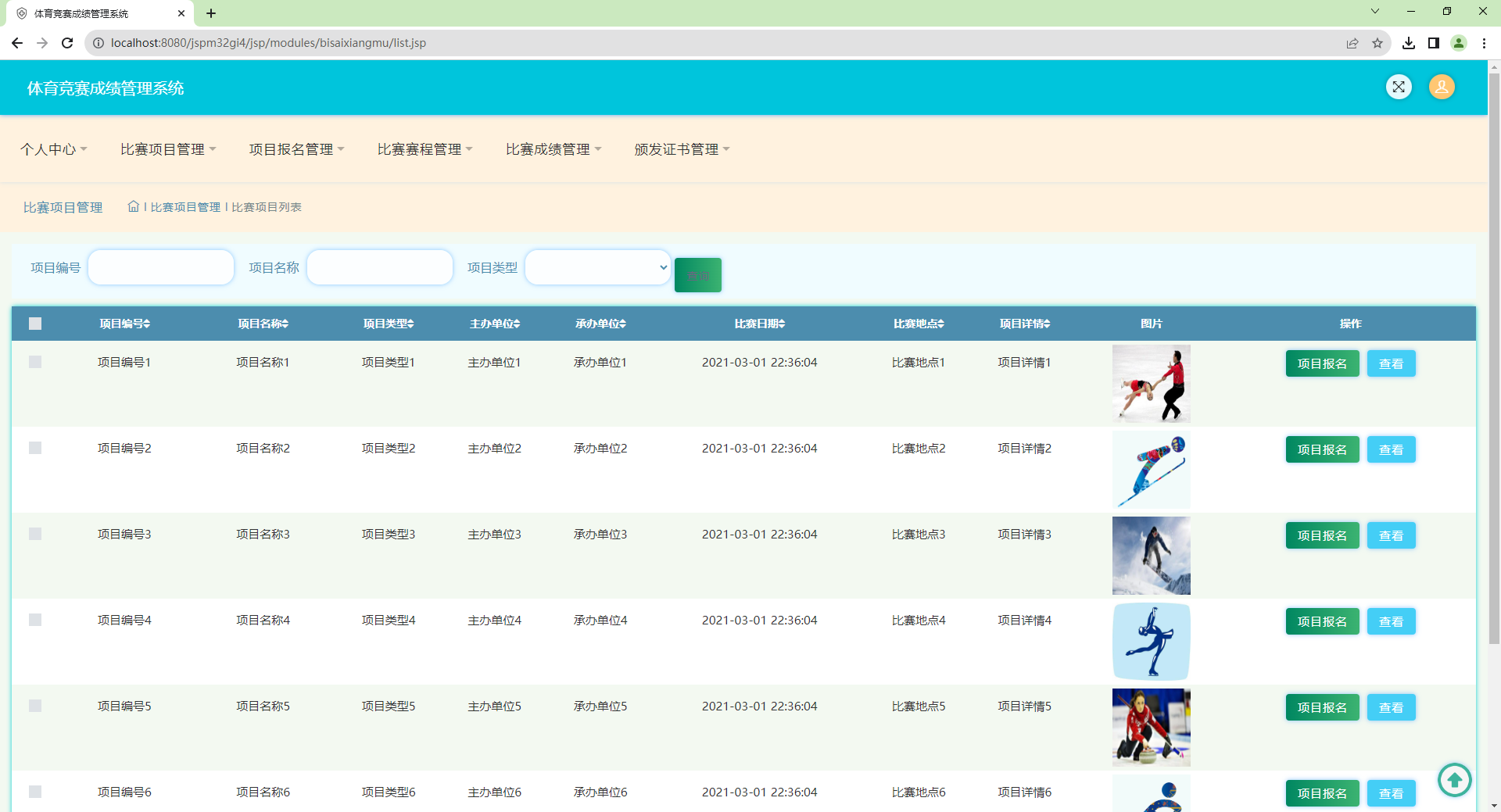This screenshot has width=1501, height=812.
Task: Sort the table by 项目类型
Action: (x=389, y=324)
